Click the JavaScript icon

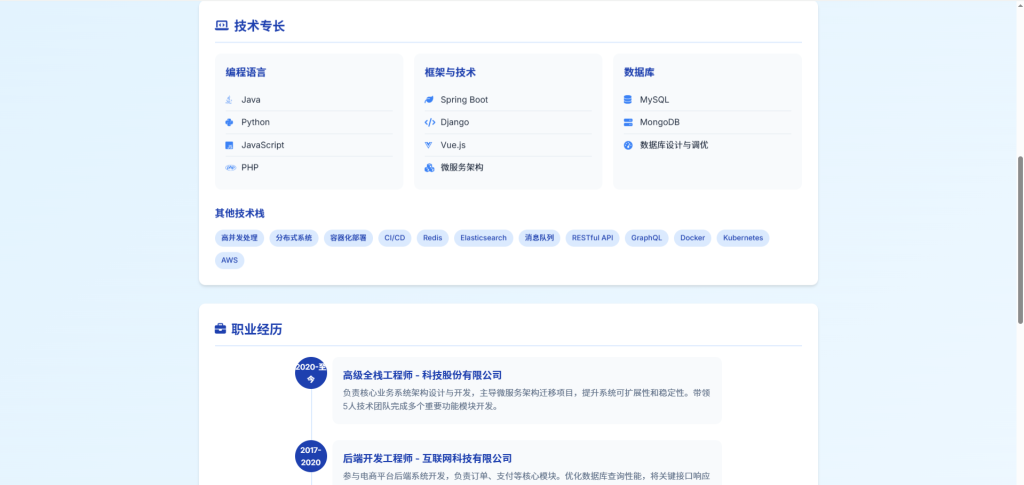[229, 145]
